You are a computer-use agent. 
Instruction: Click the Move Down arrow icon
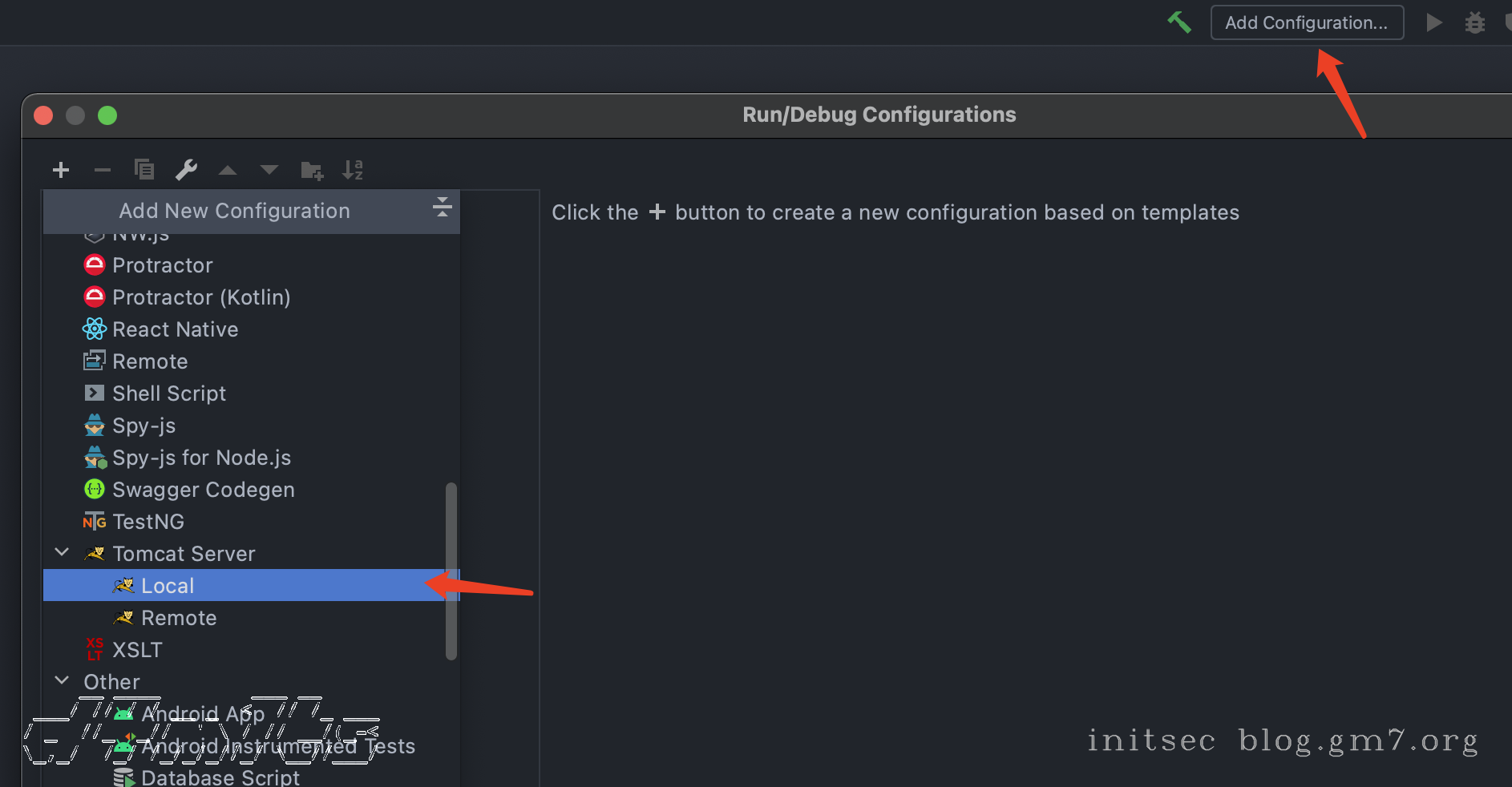(269, 170)
